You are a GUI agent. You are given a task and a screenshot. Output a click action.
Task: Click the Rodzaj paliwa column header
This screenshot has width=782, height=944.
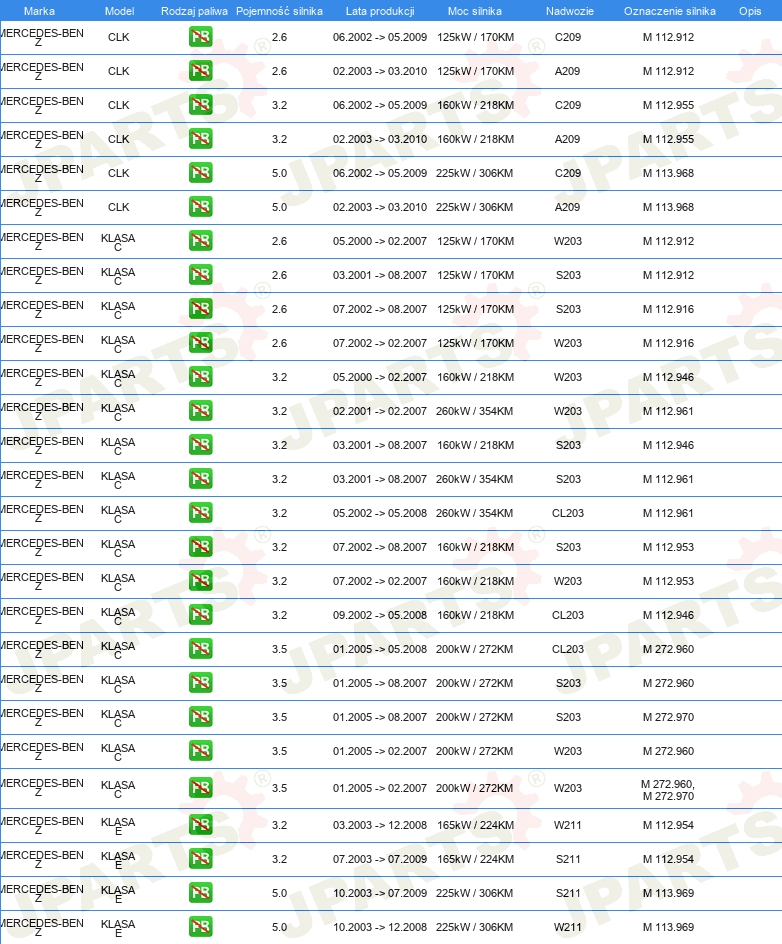(194, 11)
